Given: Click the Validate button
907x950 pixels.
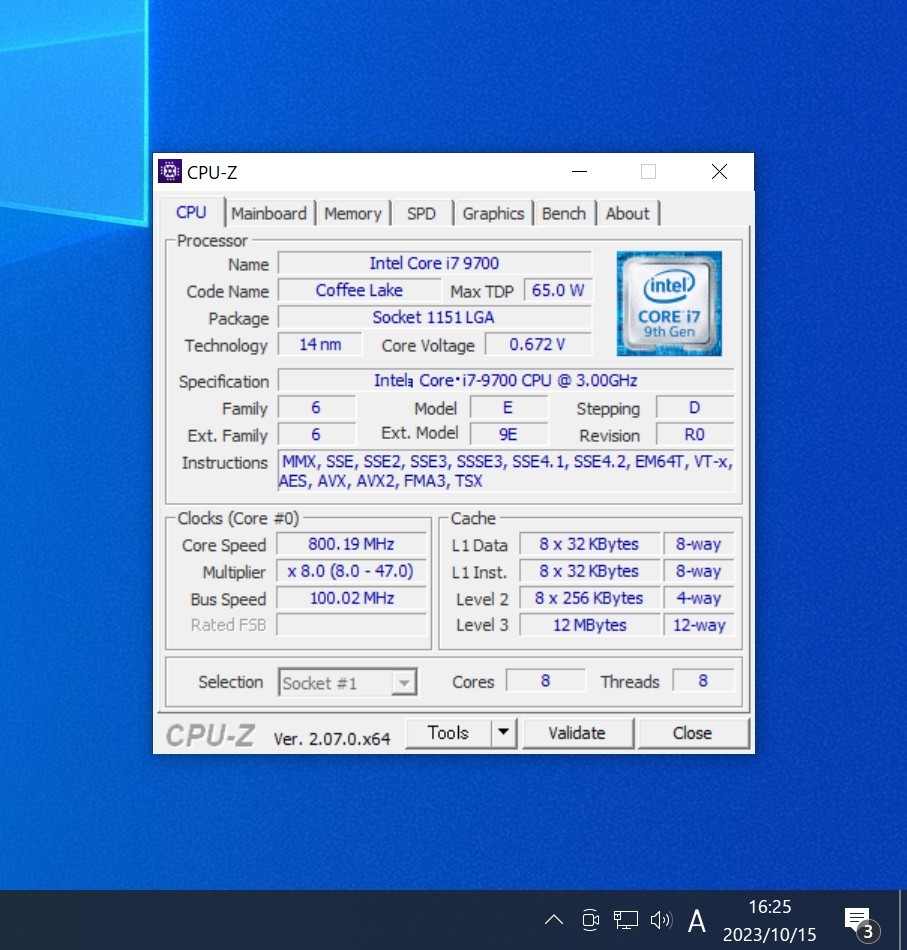Looking at the screenshot, I should click(577, 733).
